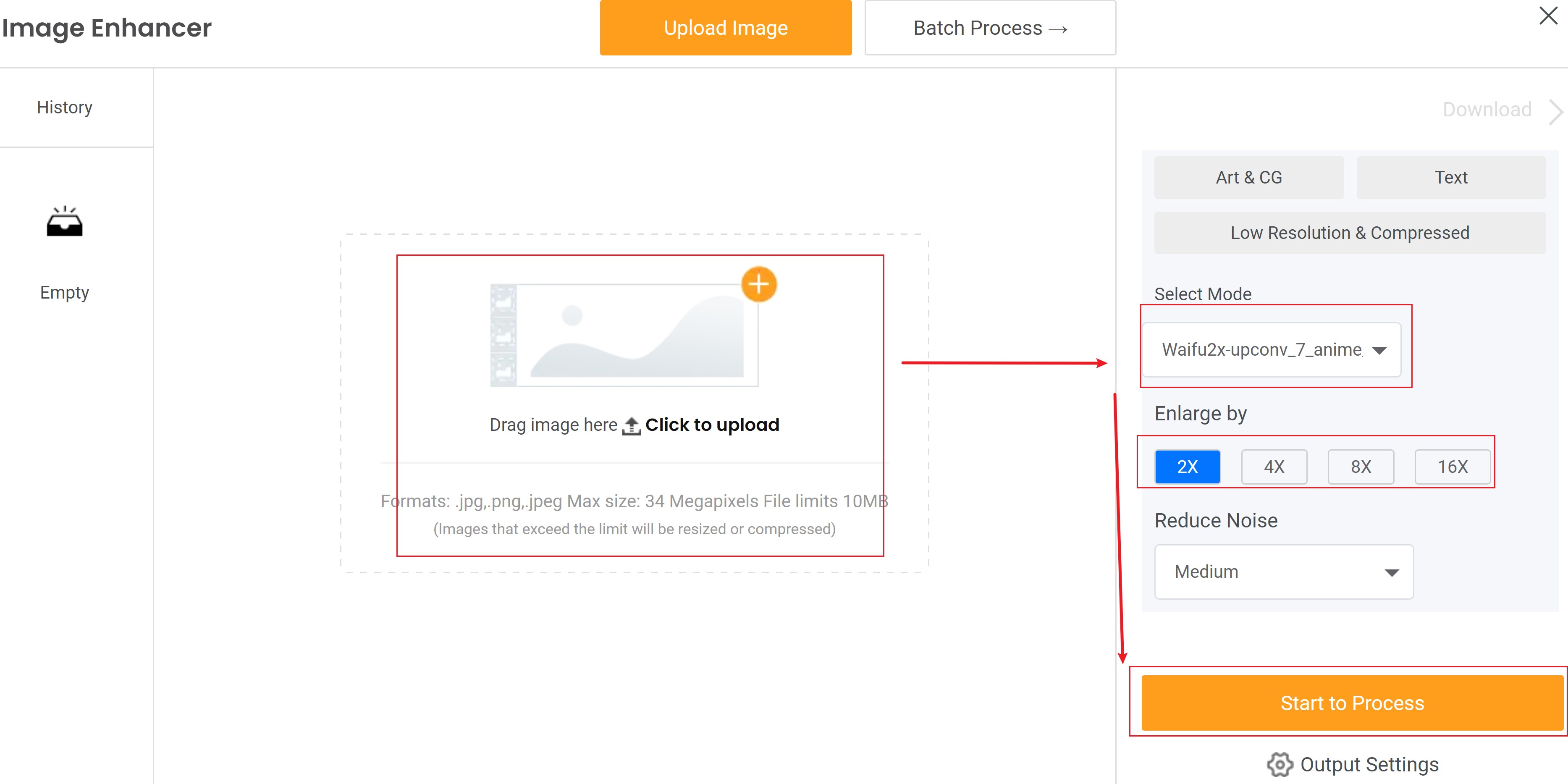This screenshot has width=1568, height=784.
Task: Select the 2X enlarge option
Action: (x=1187, y=467)
